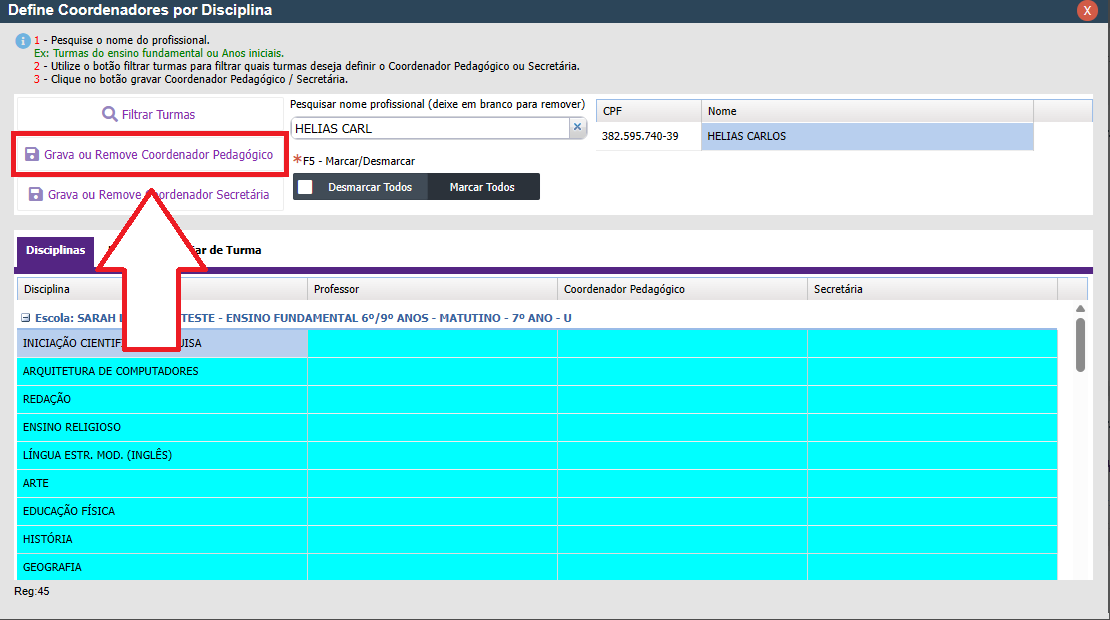Click the Pesquisar nome profissional input field

point(430,128)
